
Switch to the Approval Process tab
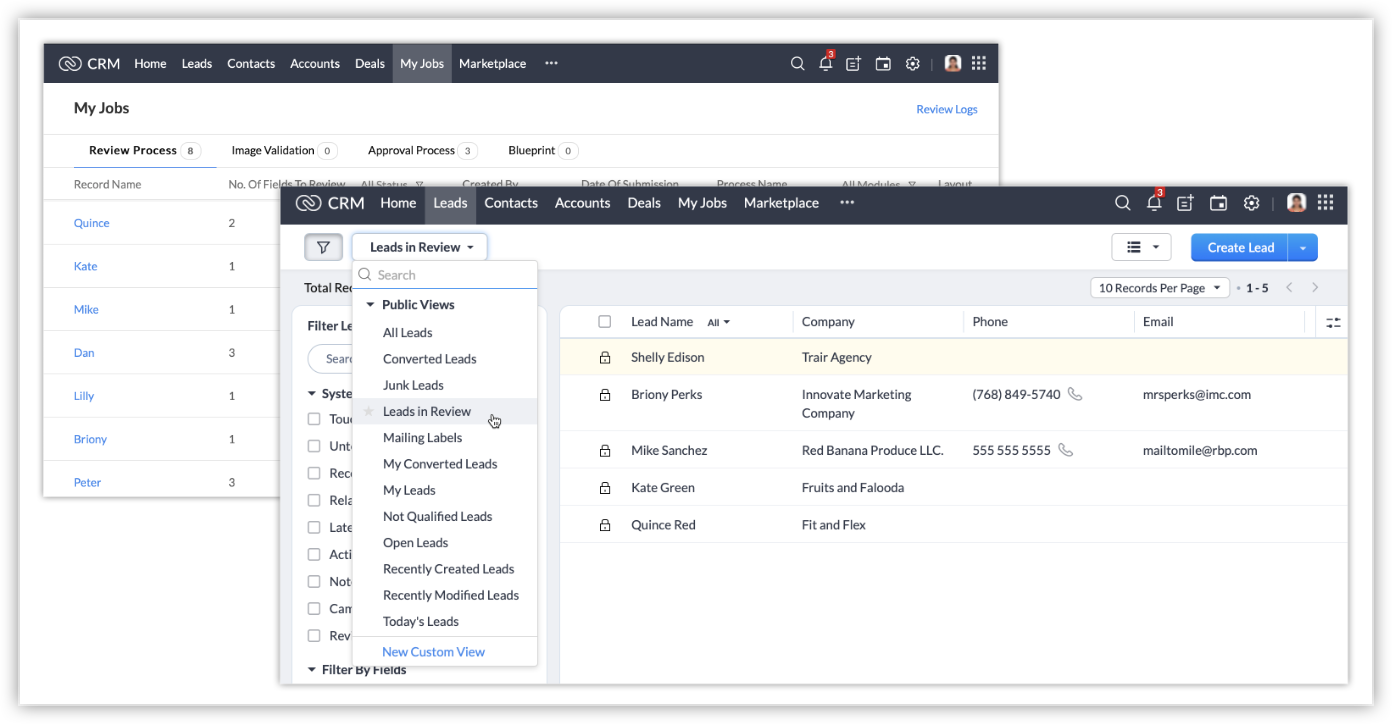pyautogui.click(x=411, y=151)
